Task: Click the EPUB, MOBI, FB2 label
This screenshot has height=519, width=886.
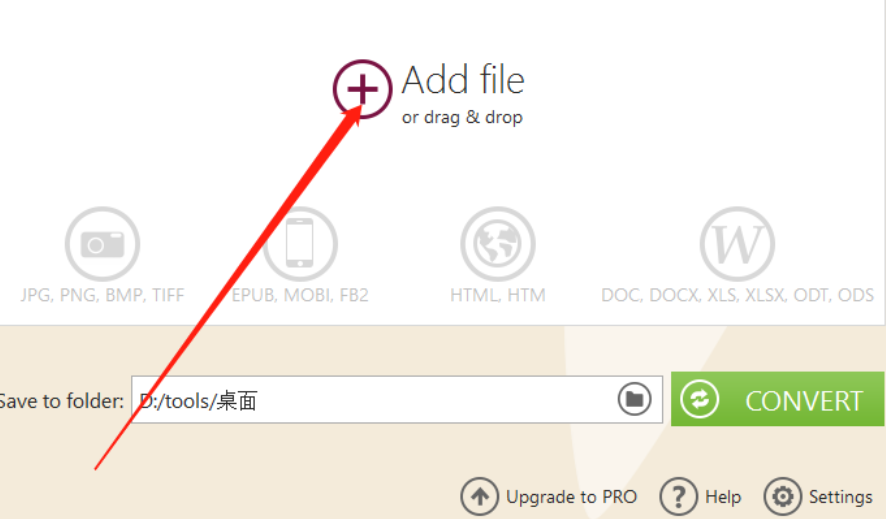Action: (300, 295)
